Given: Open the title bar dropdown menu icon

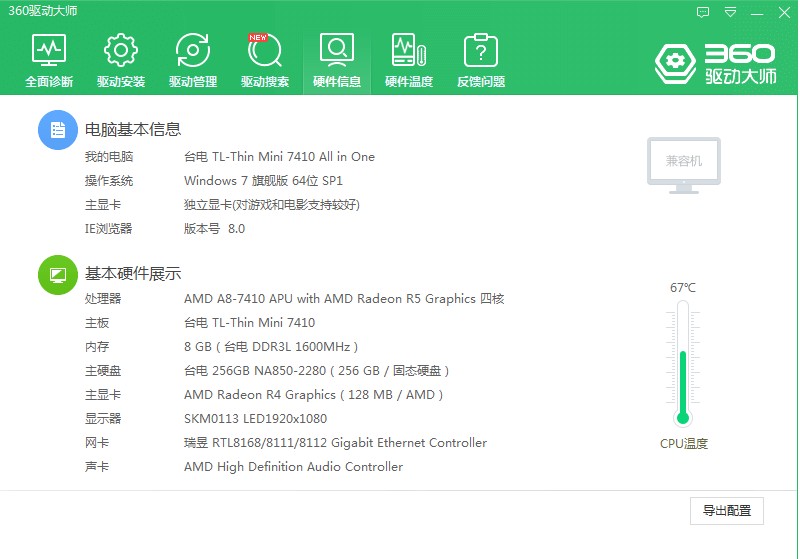Looking at the screenshot, I should pyautogui.click(x=731, y=12).
